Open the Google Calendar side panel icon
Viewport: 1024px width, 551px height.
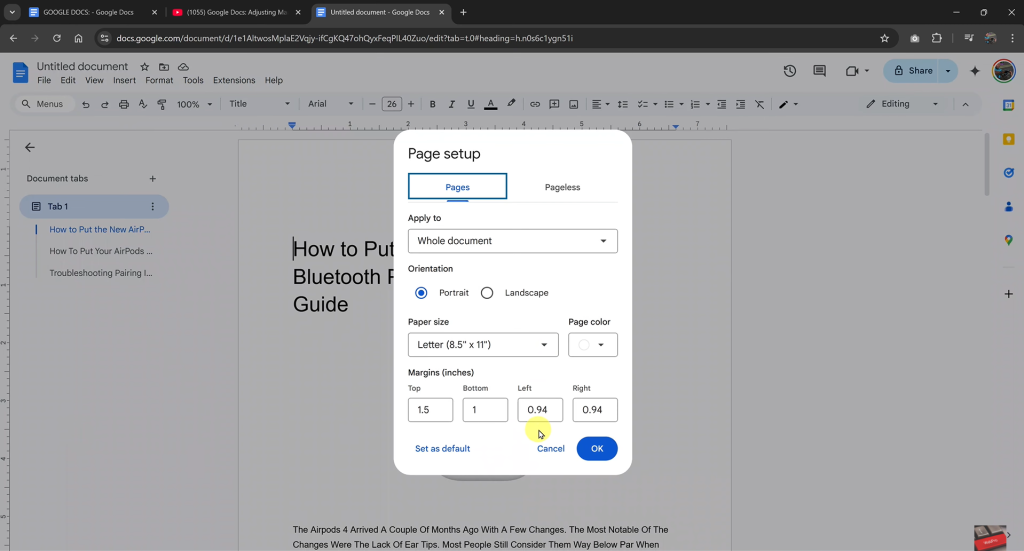(x=1008, y=105)
